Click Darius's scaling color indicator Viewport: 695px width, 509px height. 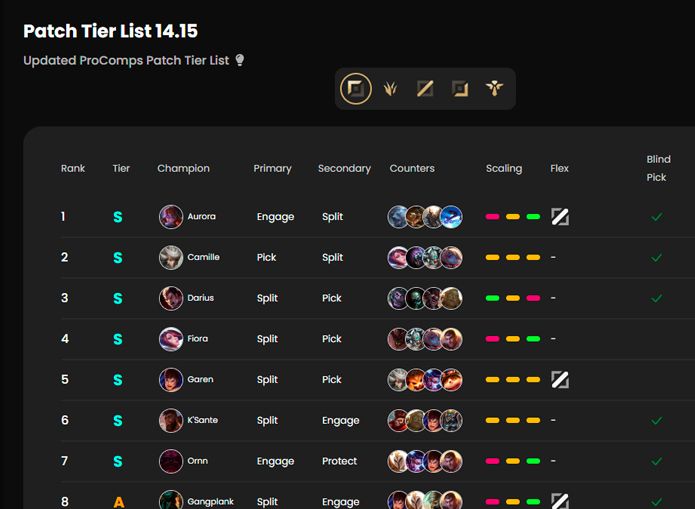(512, 298)
